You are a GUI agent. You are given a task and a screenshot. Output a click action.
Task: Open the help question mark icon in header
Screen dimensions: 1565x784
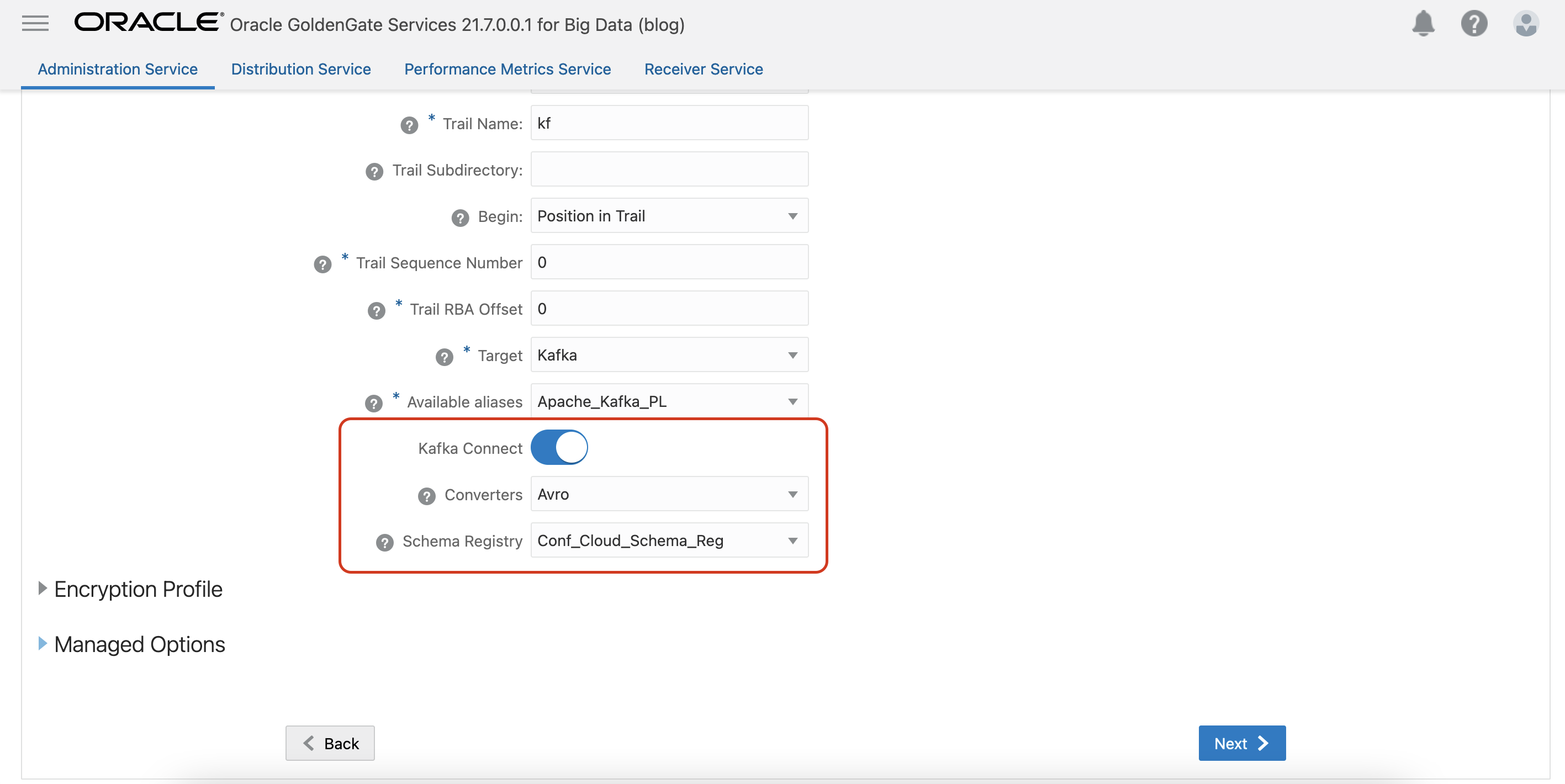[x=1474, y=24]
